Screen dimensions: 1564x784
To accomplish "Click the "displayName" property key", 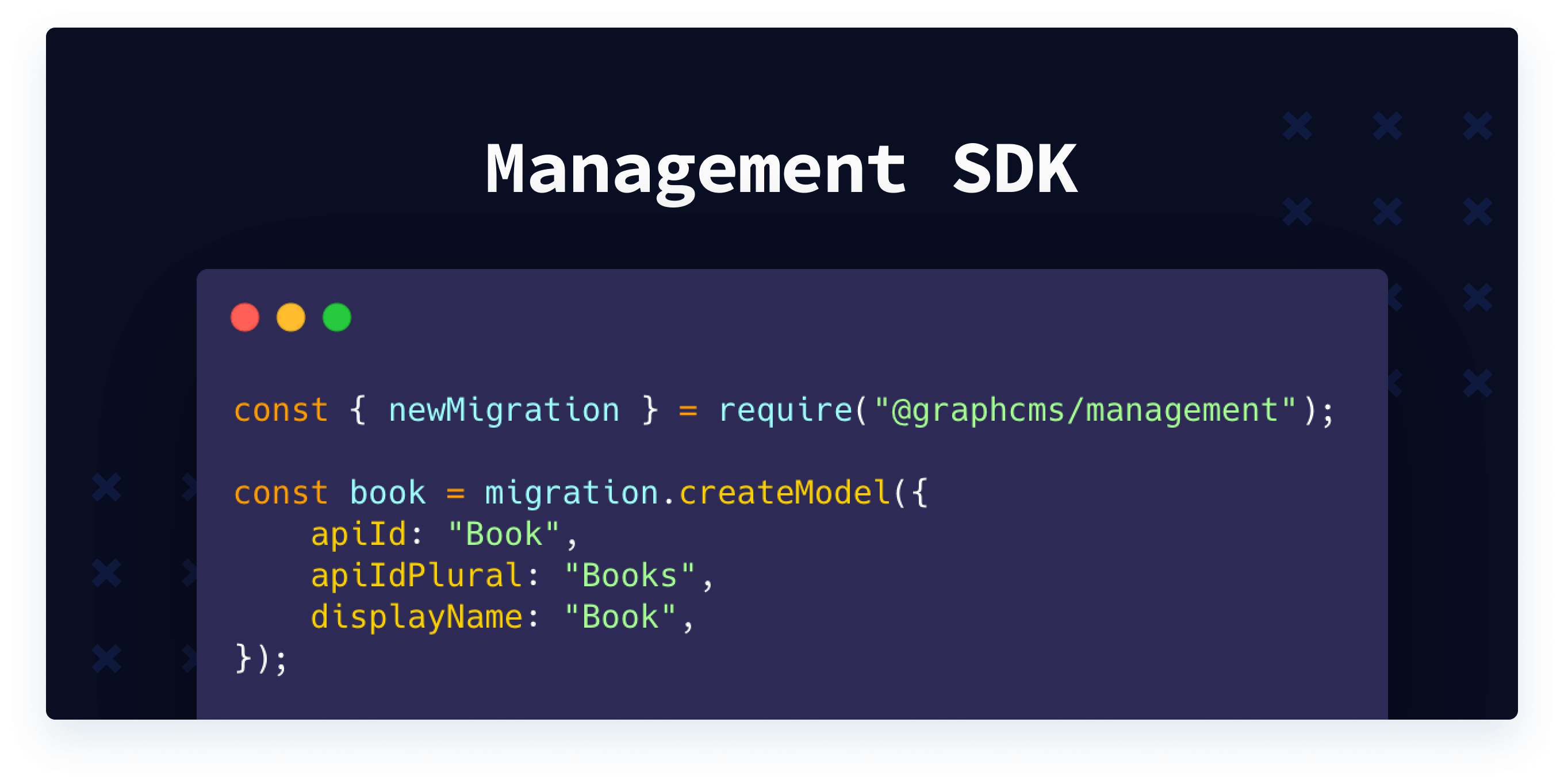I will pyautogui.click(x=416, y=618).
